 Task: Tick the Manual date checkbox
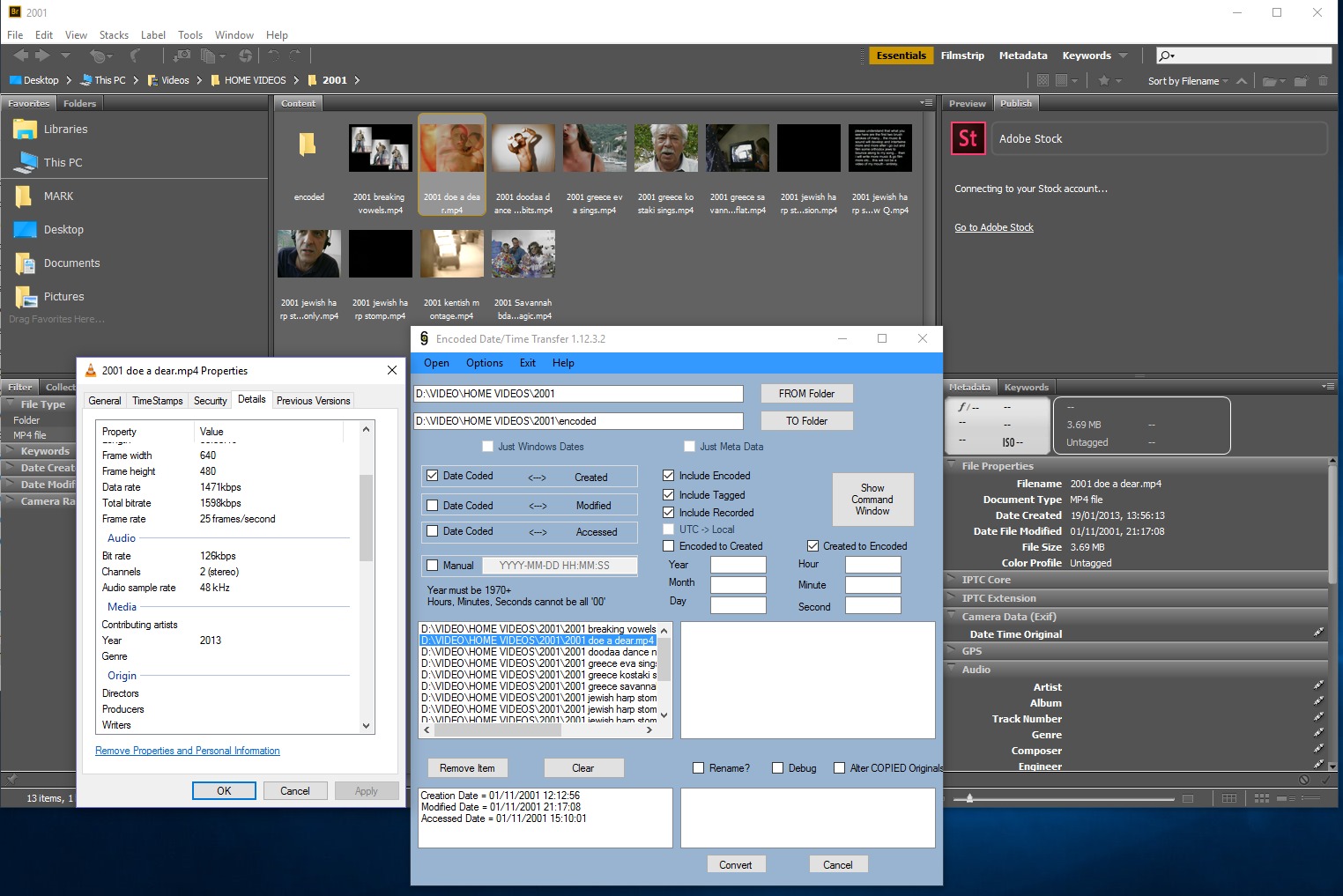pos(432,566)
